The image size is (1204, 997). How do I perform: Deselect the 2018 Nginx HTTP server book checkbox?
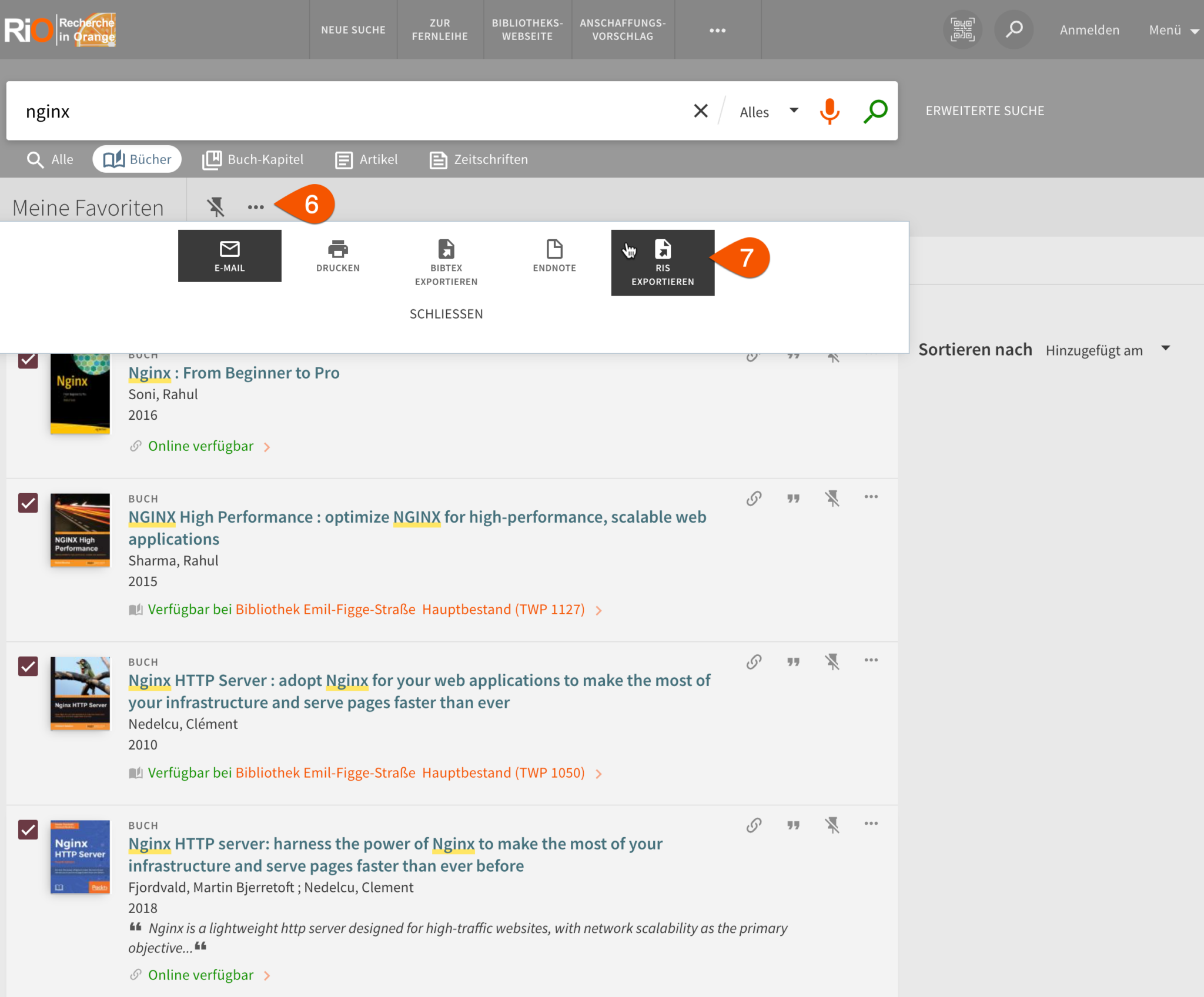[x=28, y=830]
